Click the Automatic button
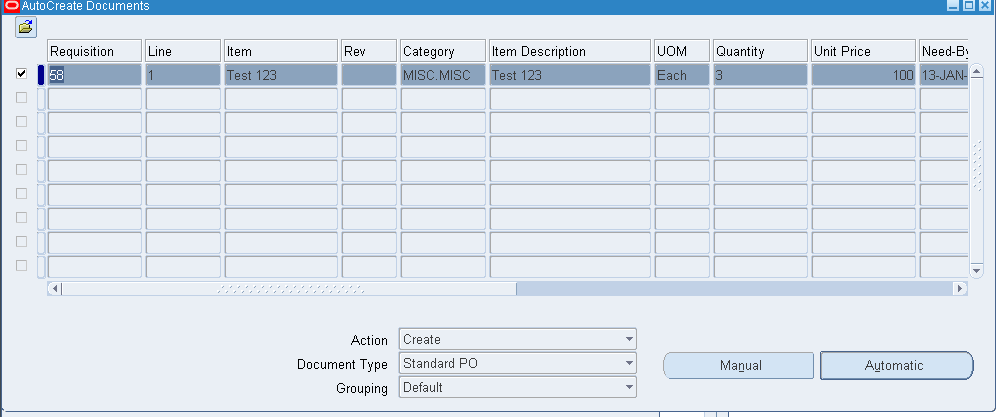The width and height of the screenshot is (998, 417). 896,365
